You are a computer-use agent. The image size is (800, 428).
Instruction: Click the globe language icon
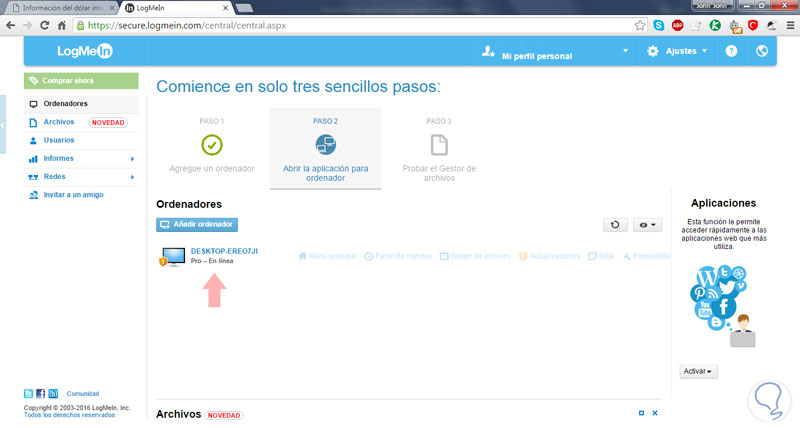click(762, 51)
